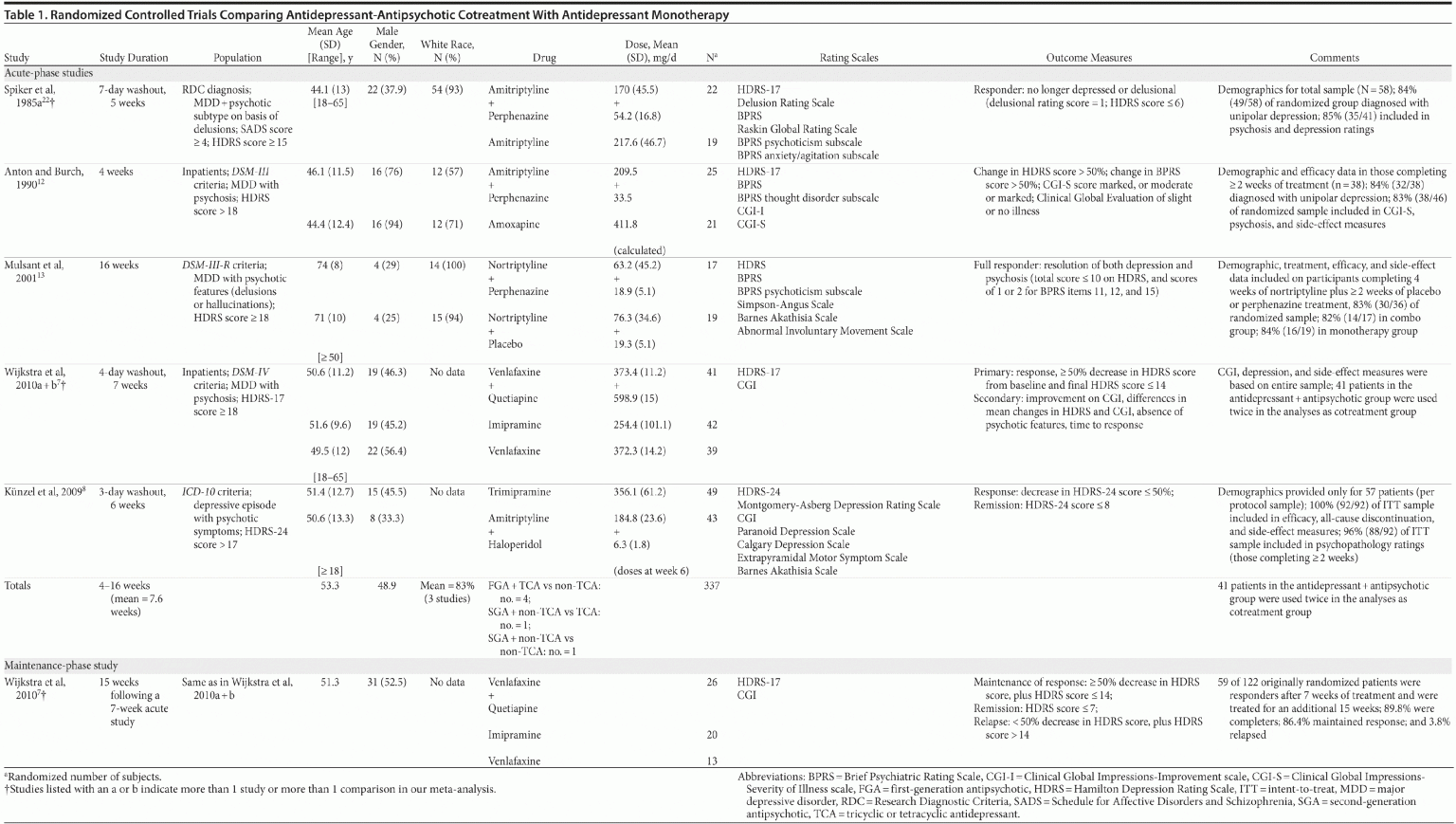Viewport: 1456px width, 824px height.
Task: Open the Anton and Burch, 1990 reference
Action: click(44, 177)
